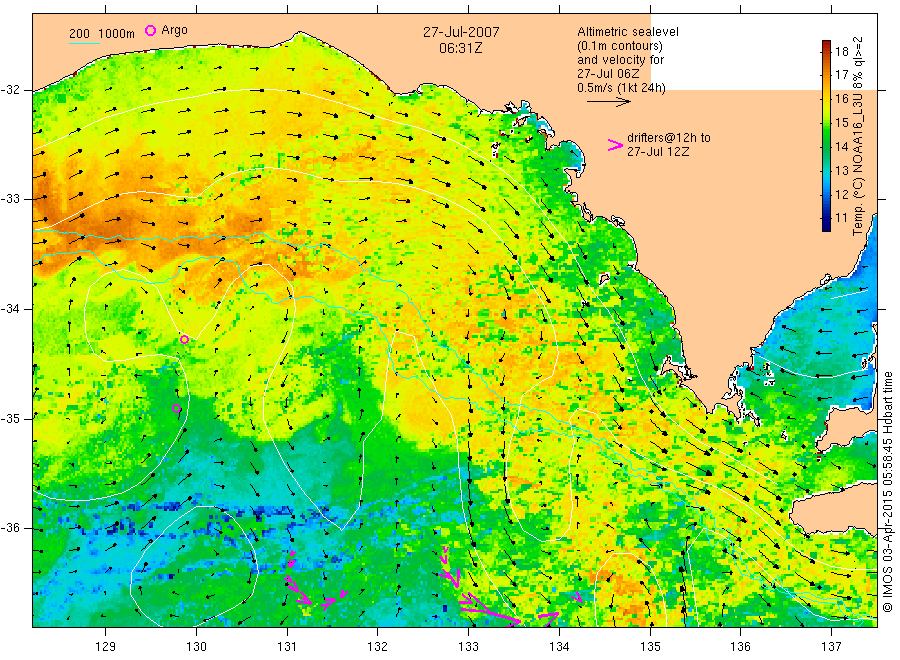Click the color bar value '16'
The image size is (900, 660).
pyautogui.click(x=841, y=99)
